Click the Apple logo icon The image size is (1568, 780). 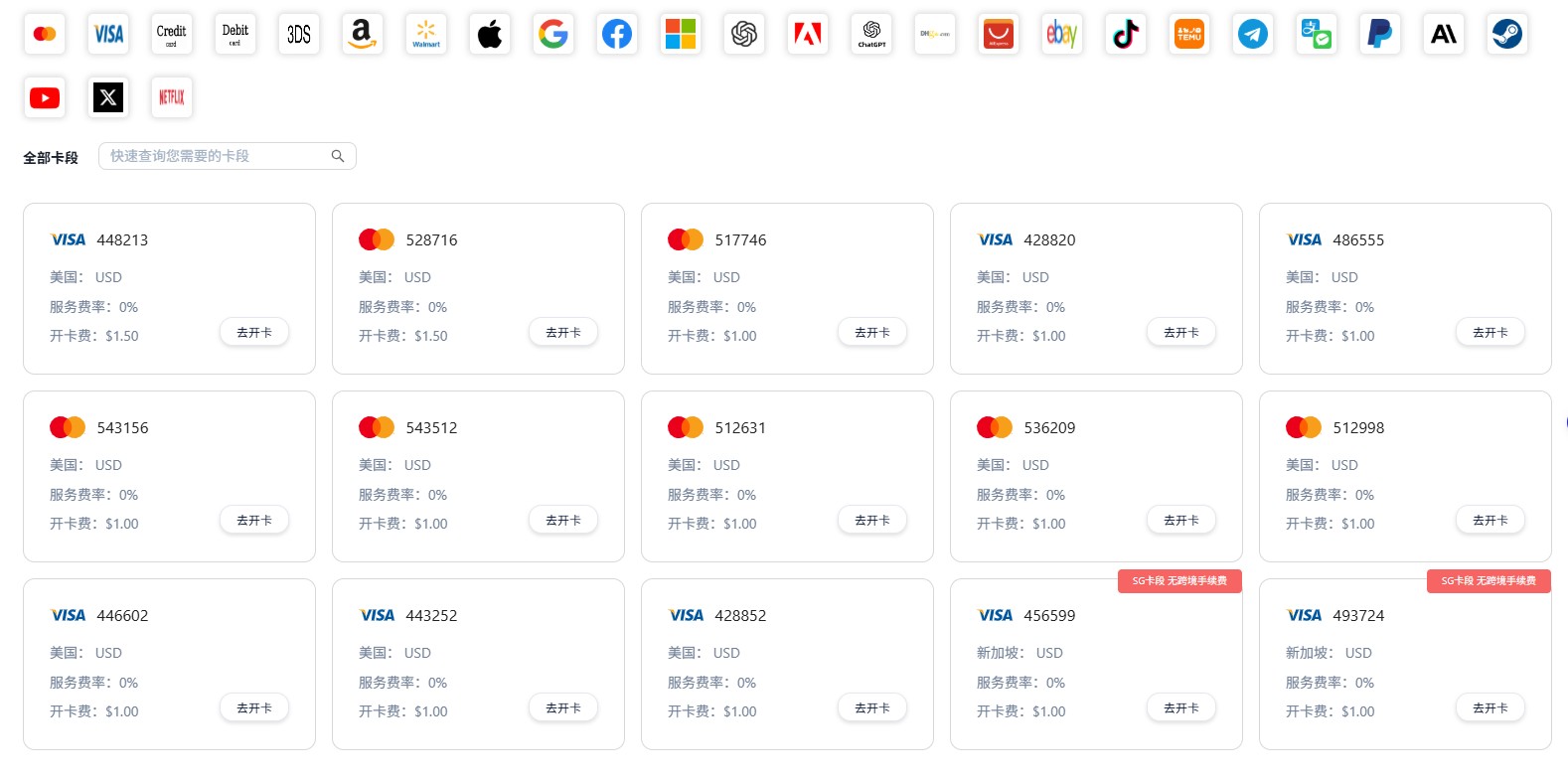pyautogui.click(x=490, y=34)
